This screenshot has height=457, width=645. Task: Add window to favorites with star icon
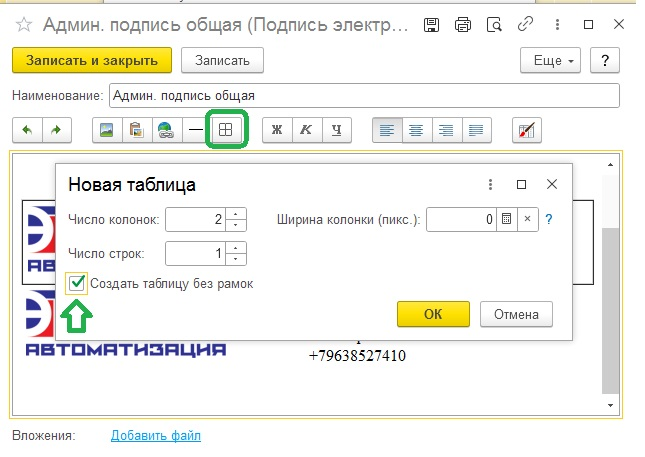(23, 23)
